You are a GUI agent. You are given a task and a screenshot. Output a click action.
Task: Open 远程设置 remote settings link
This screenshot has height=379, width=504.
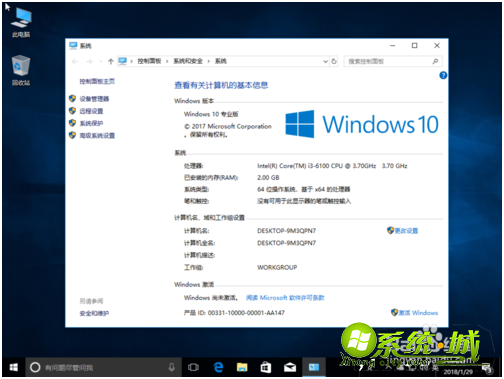coord(91,111)
